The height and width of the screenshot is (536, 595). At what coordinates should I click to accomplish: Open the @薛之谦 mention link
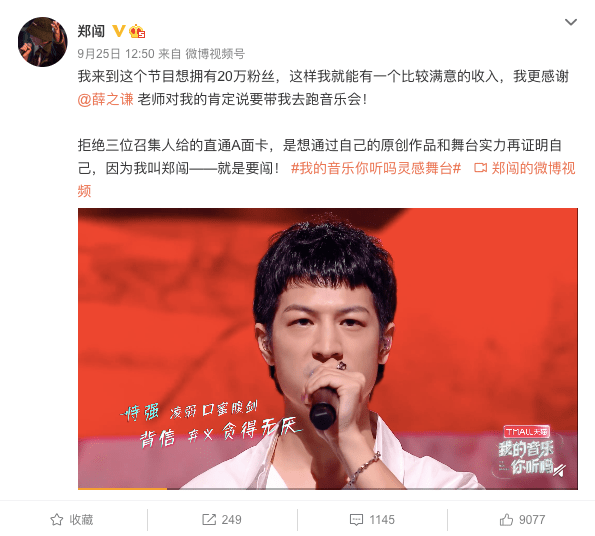click(105, 99)
